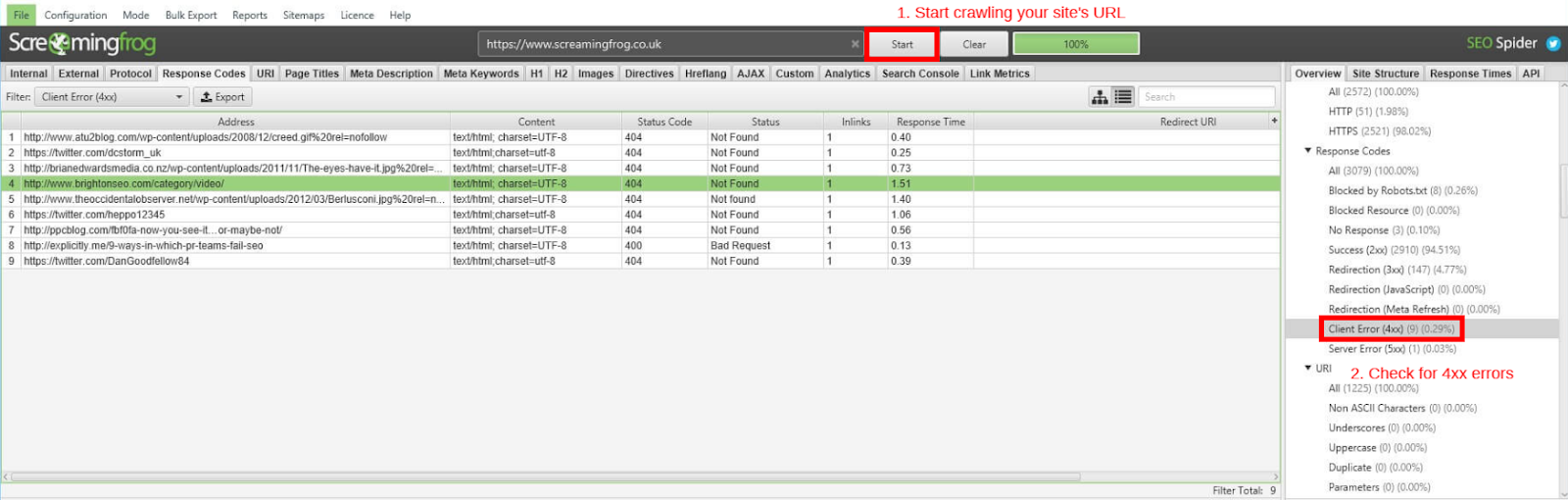Image resolution: width=1568 pixels, height=500 pixels.
Task: Click the Clear button
Action: point(974,44)
